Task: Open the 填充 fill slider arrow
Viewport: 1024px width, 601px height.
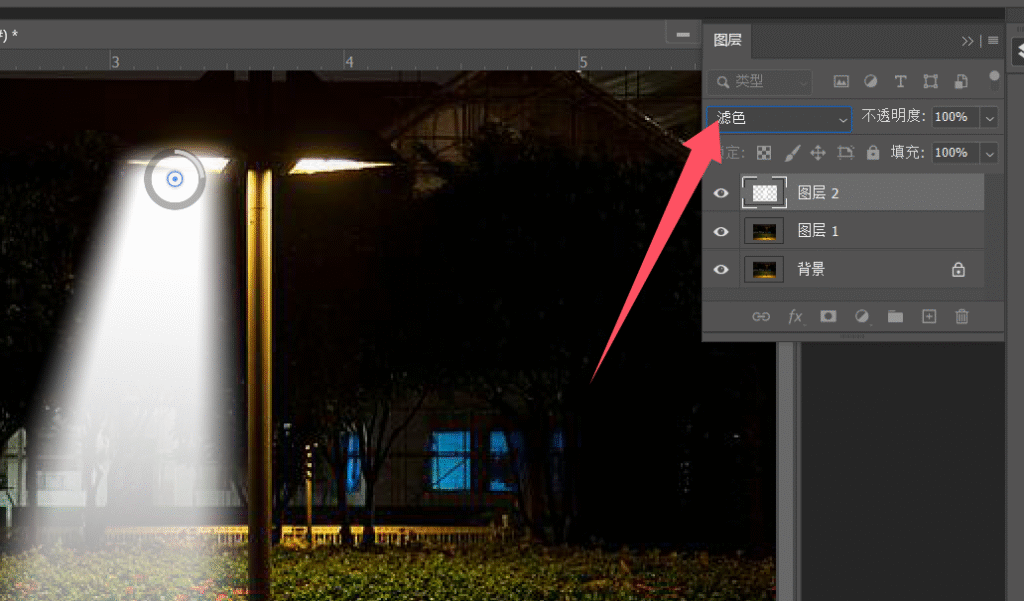Action: [989, 154]
